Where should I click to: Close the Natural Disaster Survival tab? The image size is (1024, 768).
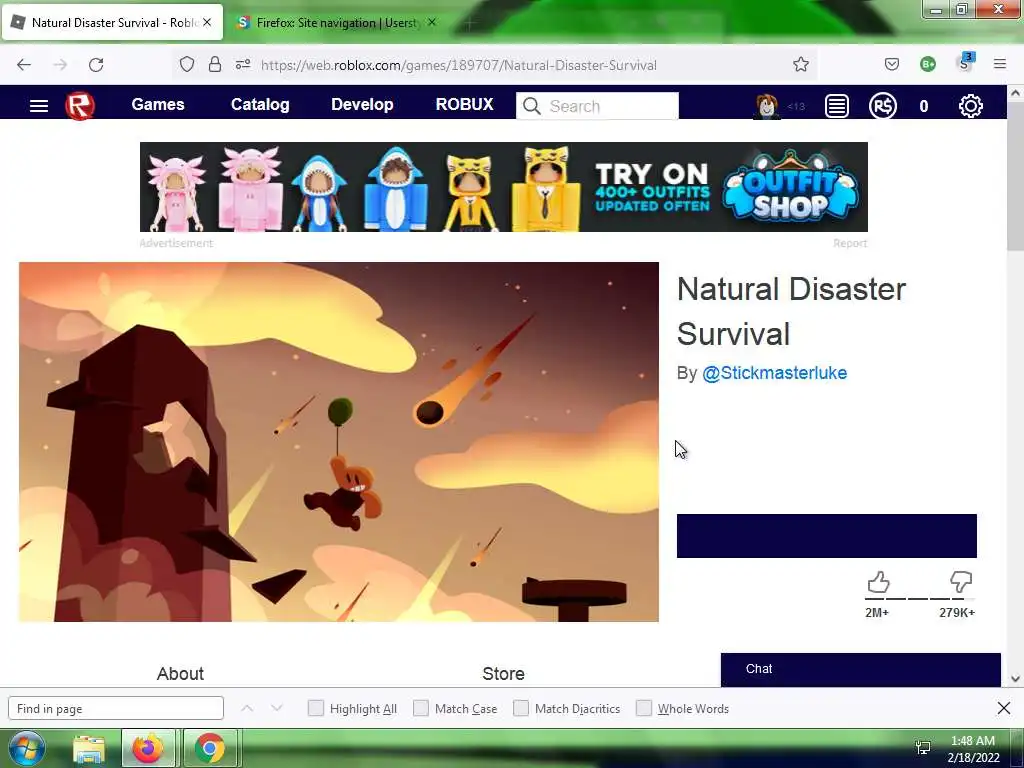pos(207,22)
